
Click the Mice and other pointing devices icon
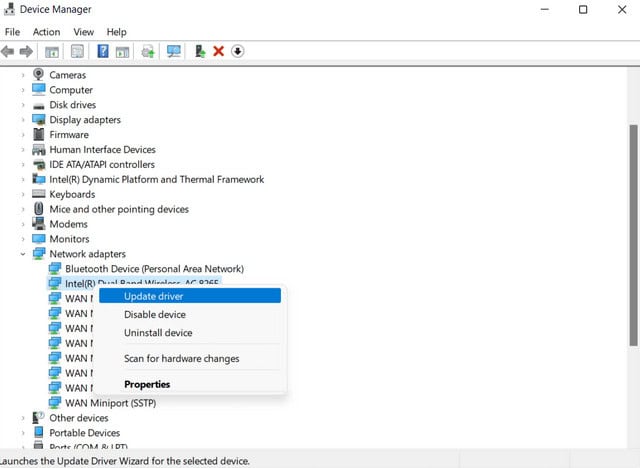[39, 209]
